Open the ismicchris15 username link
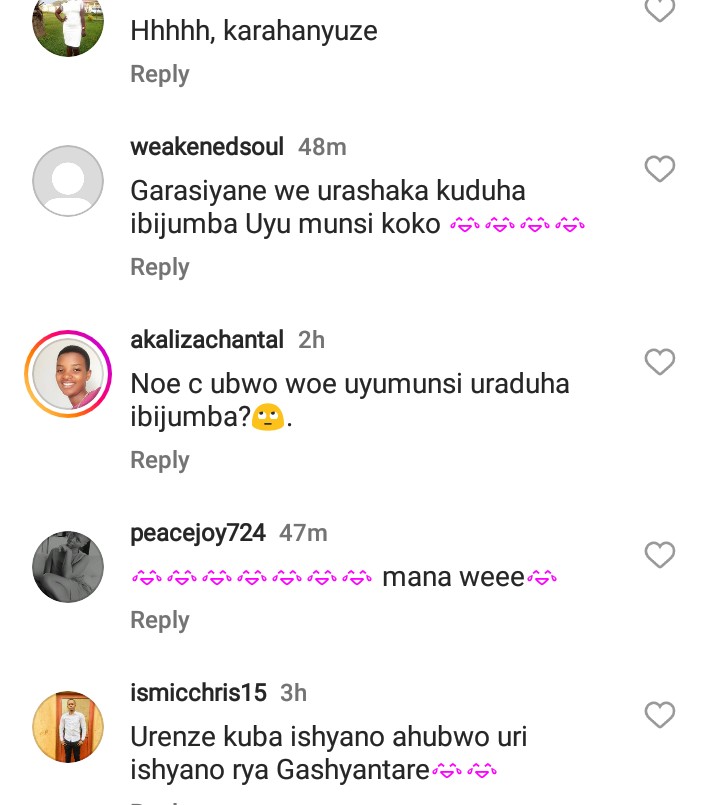 pos(198,693)
